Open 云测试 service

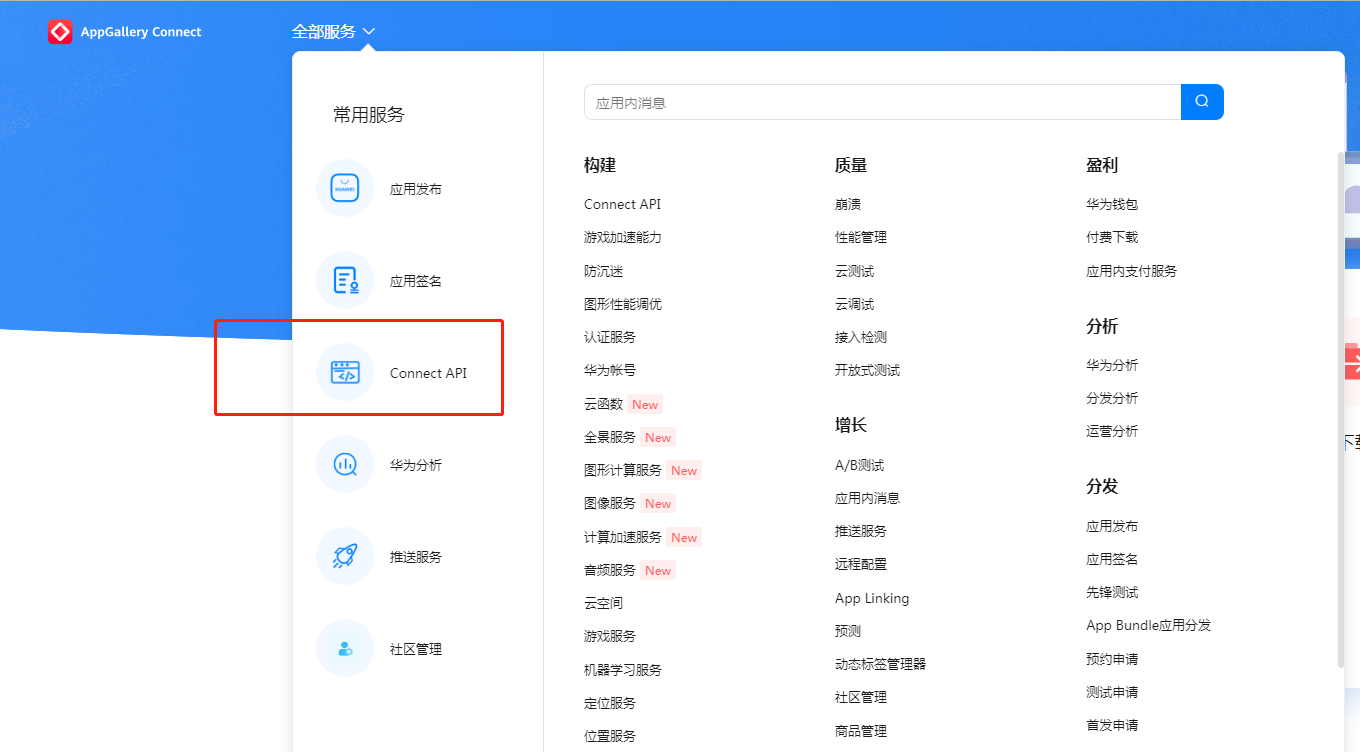(854, 271)
